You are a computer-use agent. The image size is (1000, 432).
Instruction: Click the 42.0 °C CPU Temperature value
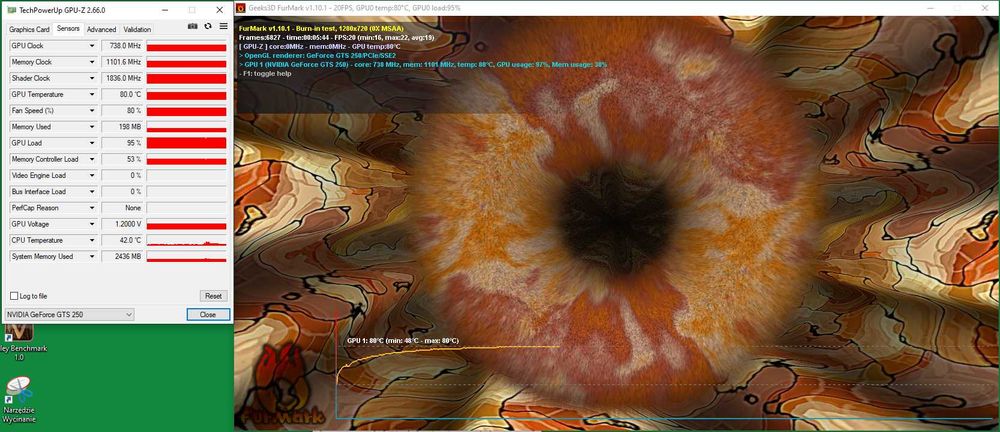click(122, 241)
